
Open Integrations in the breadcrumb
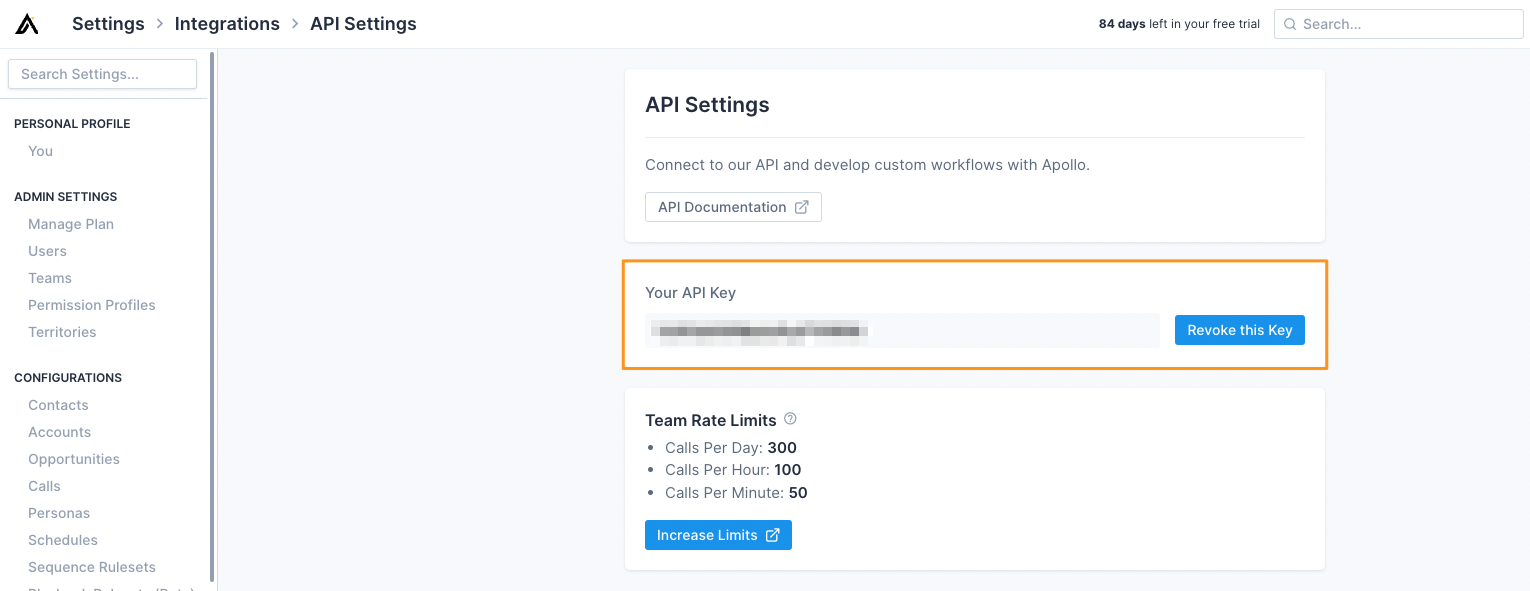point(227,24)
